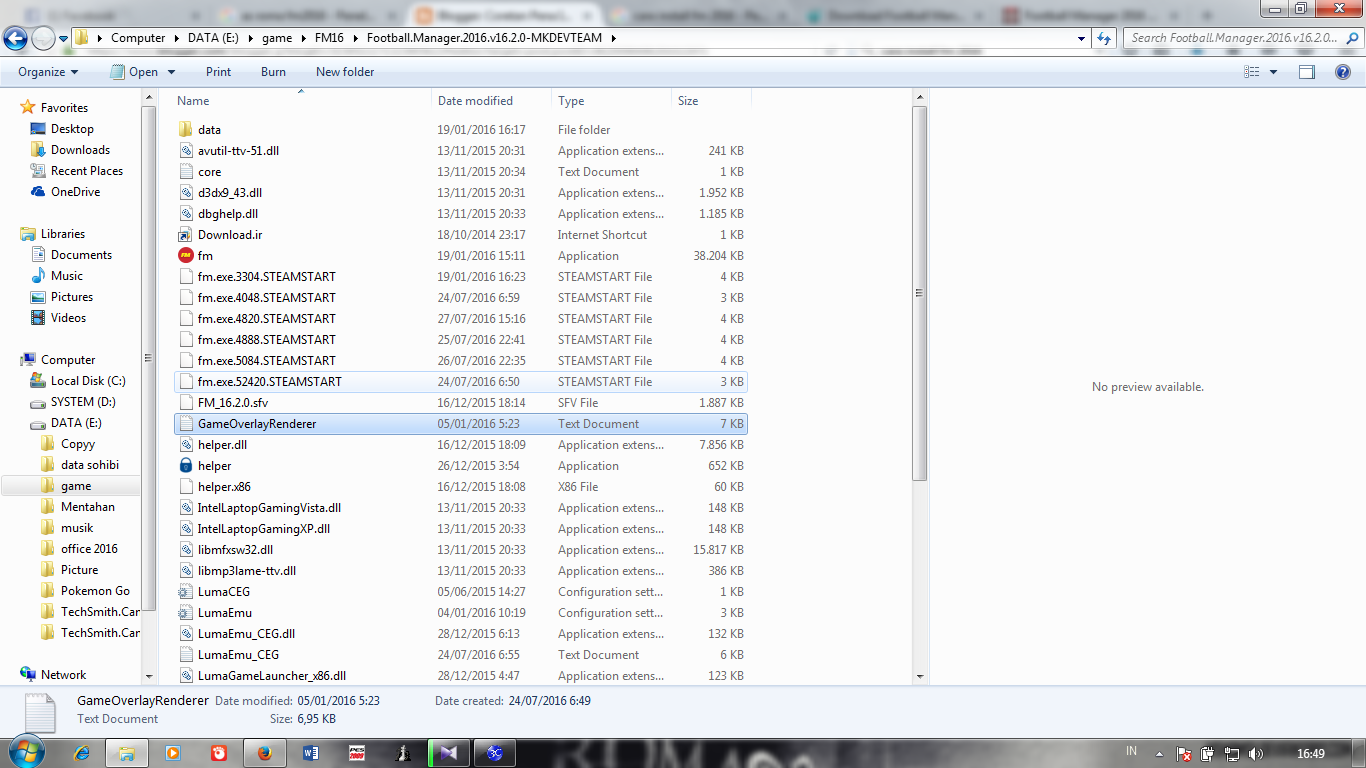Select Local Disk (C:) drive

[x=88, y=381]
